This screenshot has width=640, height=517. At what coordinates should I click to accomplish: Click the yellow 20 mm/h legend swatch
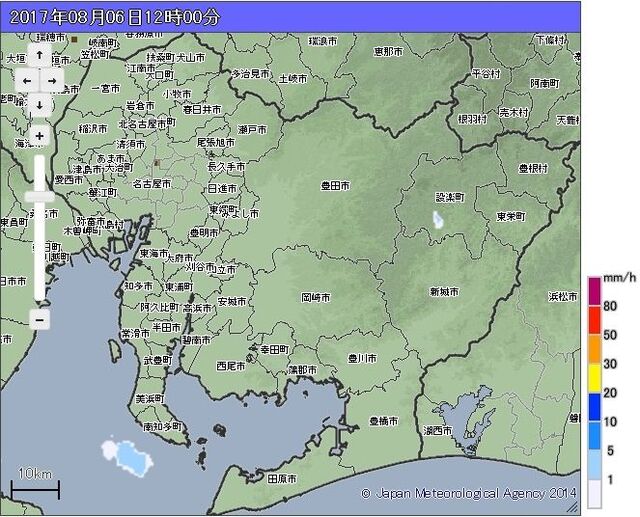point(594,378)
